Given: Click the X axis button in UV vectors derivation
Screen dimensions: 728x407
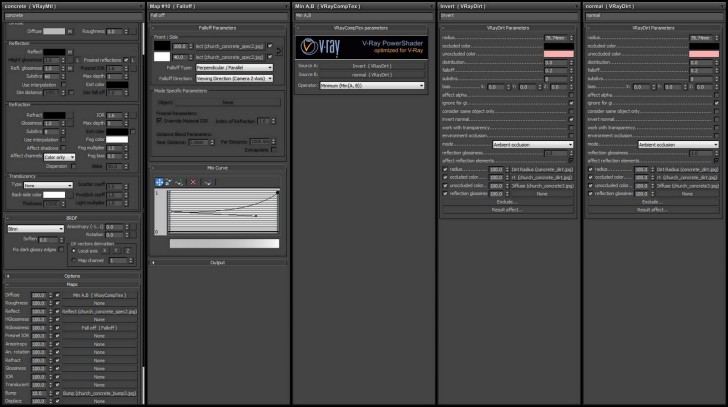Looking at the screenshot, I should point(104,251).
